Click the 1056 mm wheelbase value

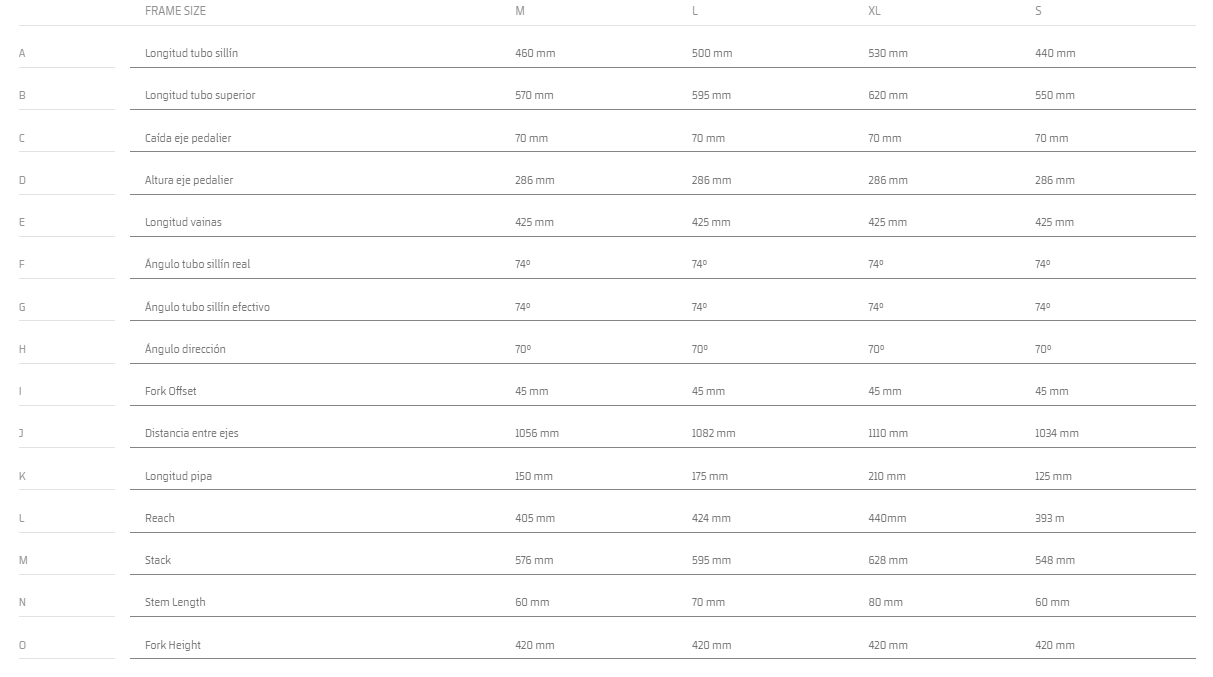[537, 433]
